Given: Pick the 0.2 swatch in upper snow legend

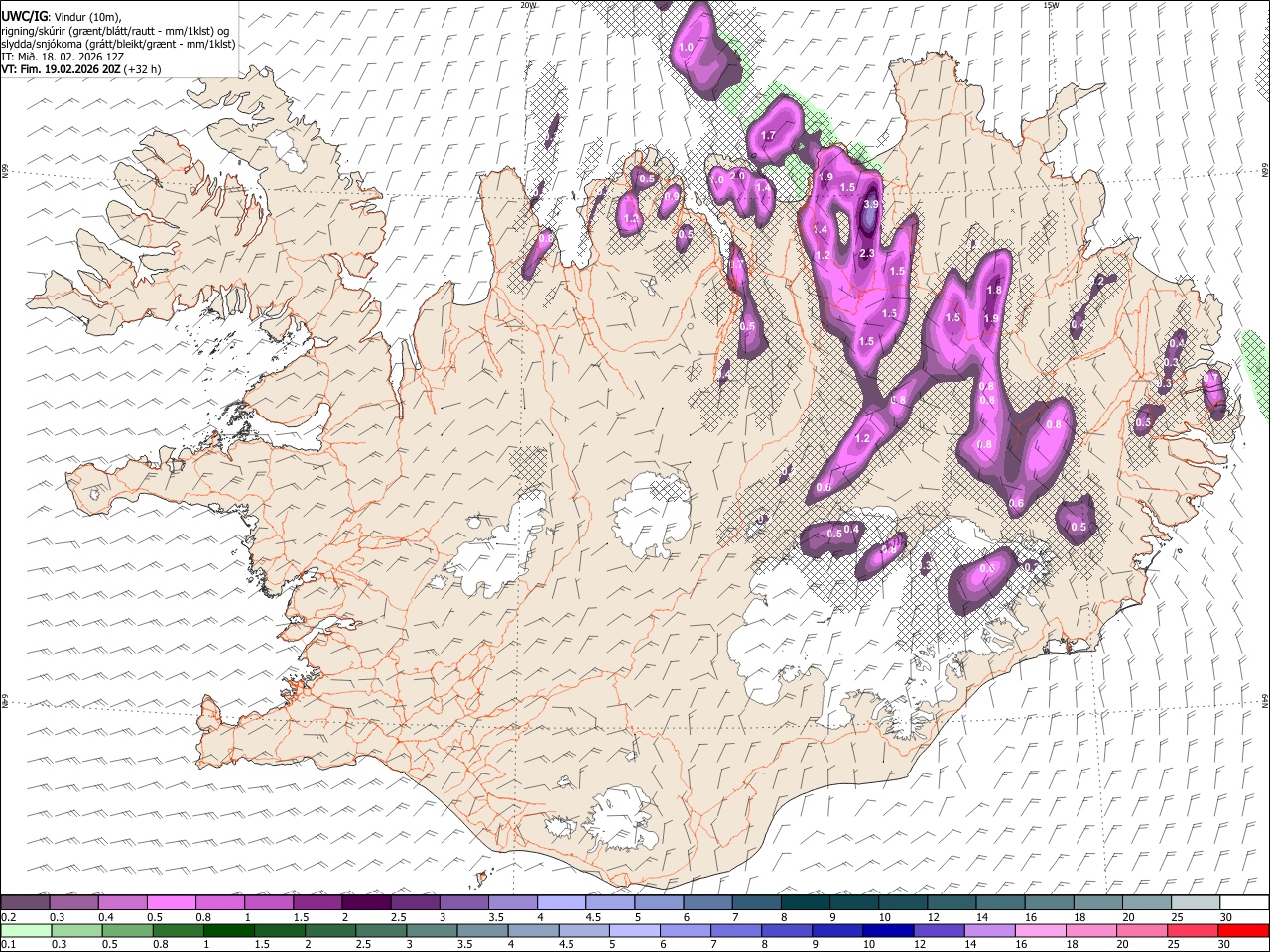Looking at the screenshot, I should 25,903.
